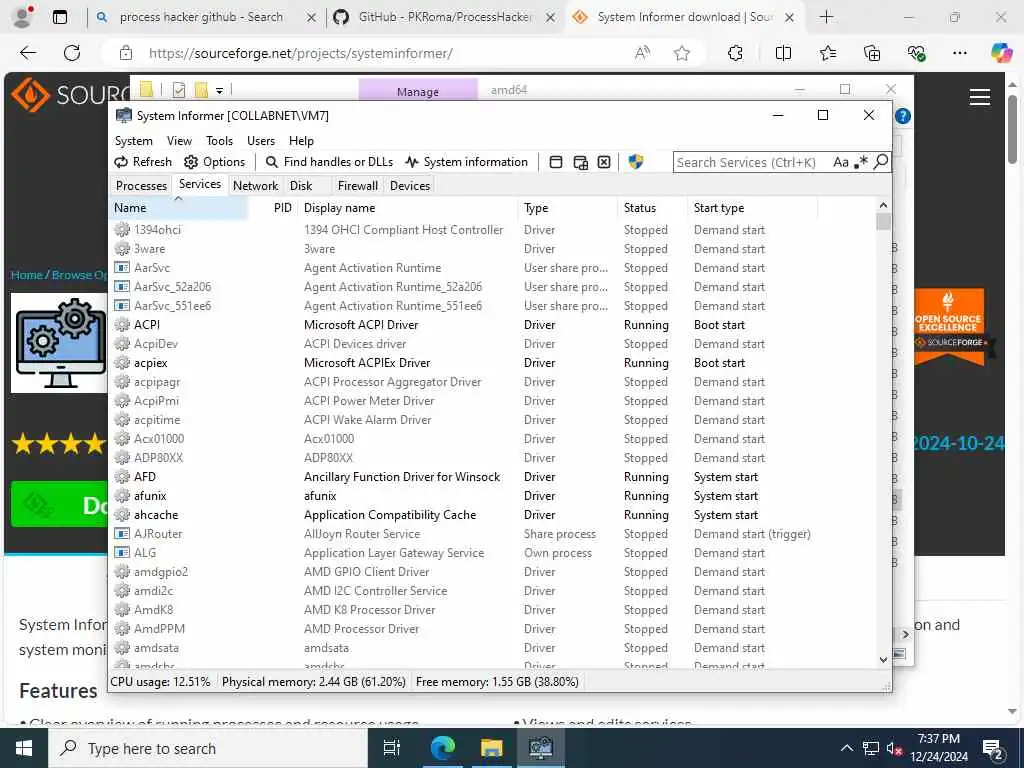Click the Refresh toolbar button

point(143,162)
